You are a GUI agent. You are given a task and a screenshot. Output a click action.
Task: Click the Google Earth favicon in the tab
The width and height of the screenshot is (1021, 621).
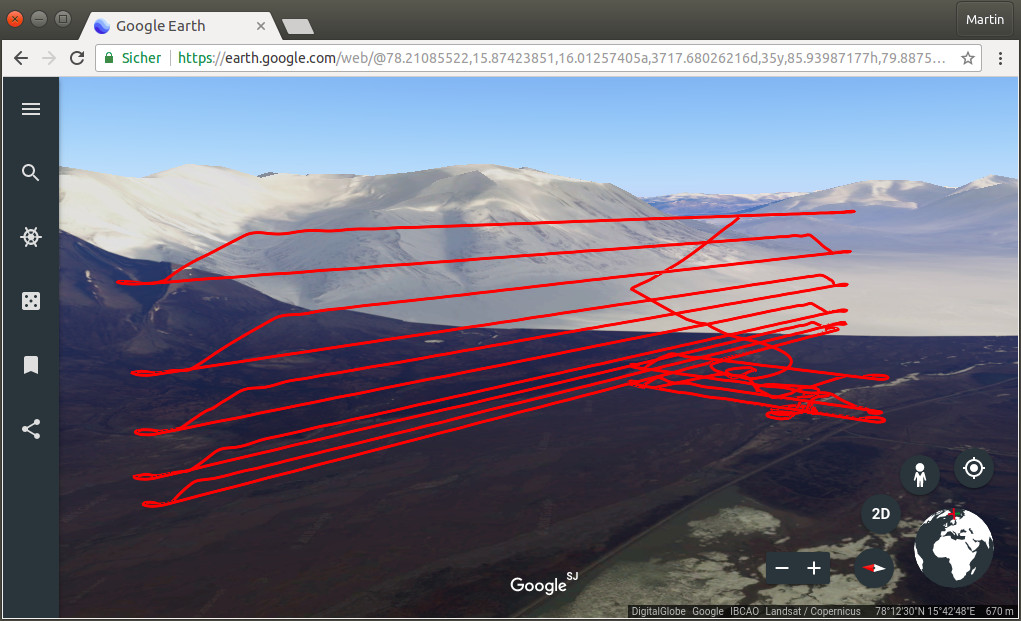pyautogui.click(x=102, y=26)
